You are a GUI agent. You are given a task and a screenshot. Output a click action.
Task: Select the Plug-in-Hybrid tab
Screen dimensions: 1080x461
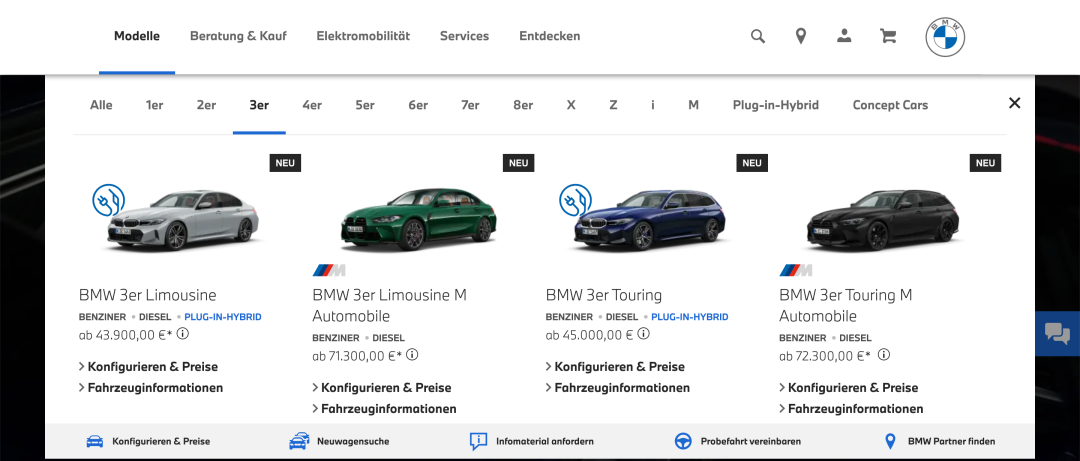pyautogui.click(x=776, y=105)
